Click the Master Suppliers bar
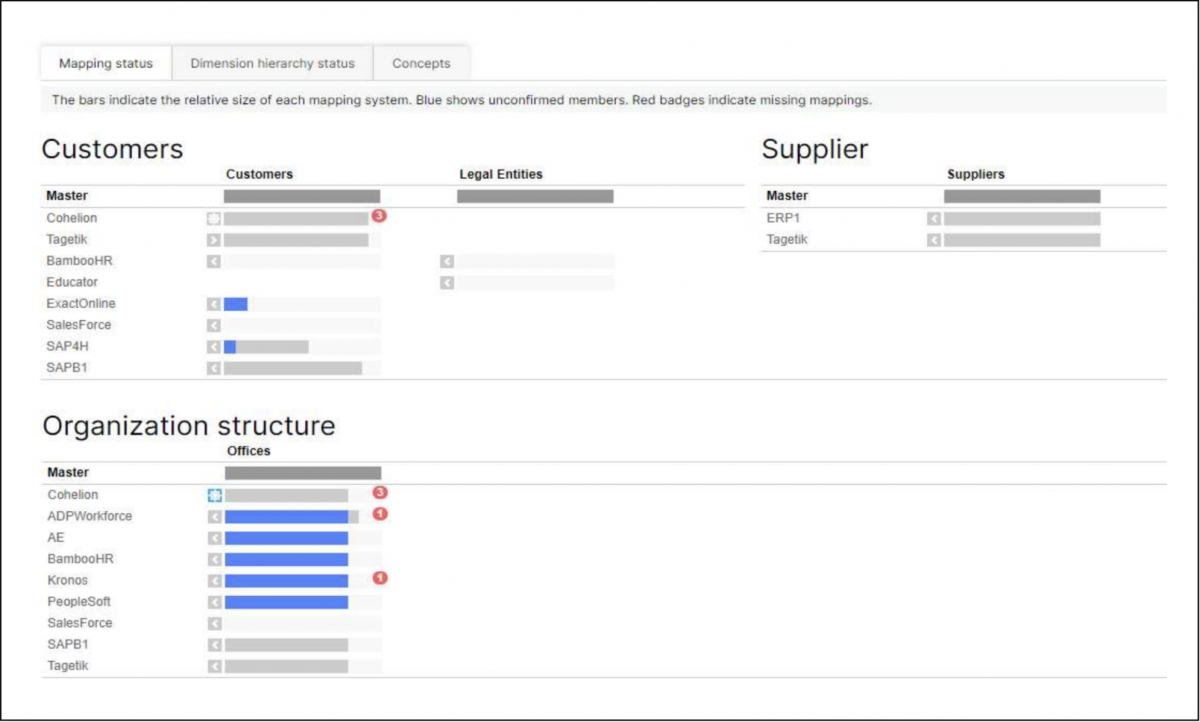Screen dimensions: 1200x722 (1022, 197)
